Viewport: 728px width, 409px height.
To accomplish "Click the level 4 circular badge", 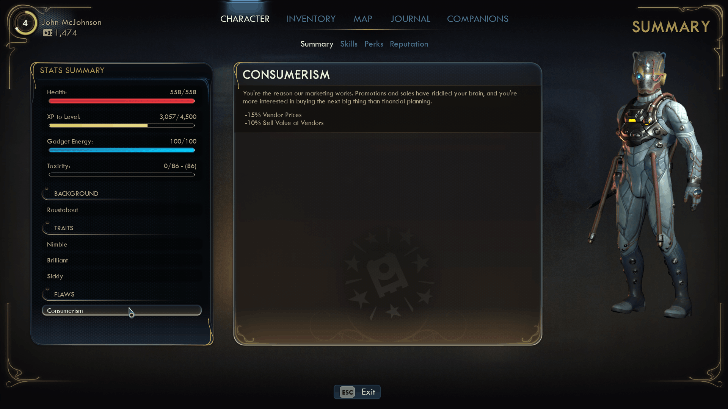I will pos(25,23).
